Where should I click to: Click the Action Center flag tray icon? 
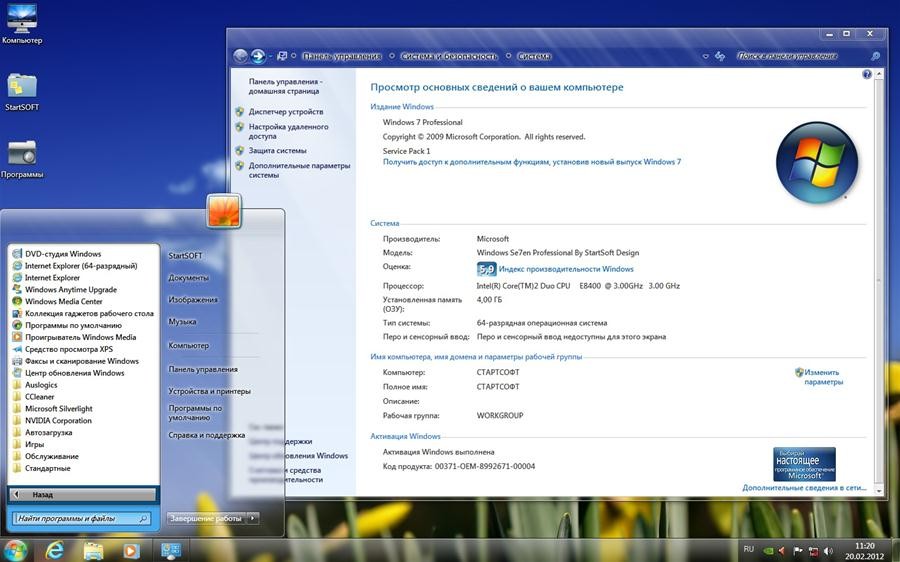(798, 551)
